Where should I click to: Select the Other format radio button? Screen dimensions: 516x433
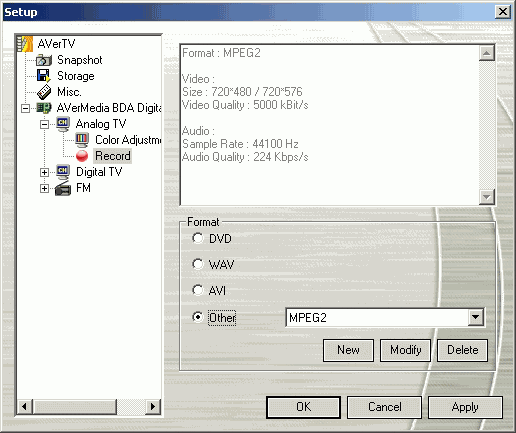(198, 317)
